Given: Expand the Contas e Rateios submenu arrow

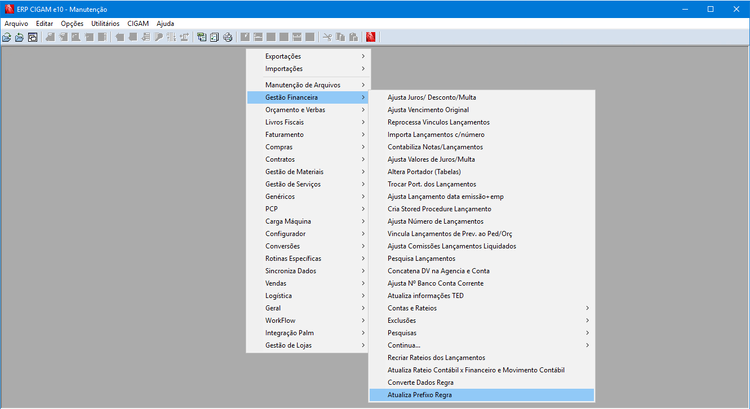Looking at the screenshot, I should 587,308.
